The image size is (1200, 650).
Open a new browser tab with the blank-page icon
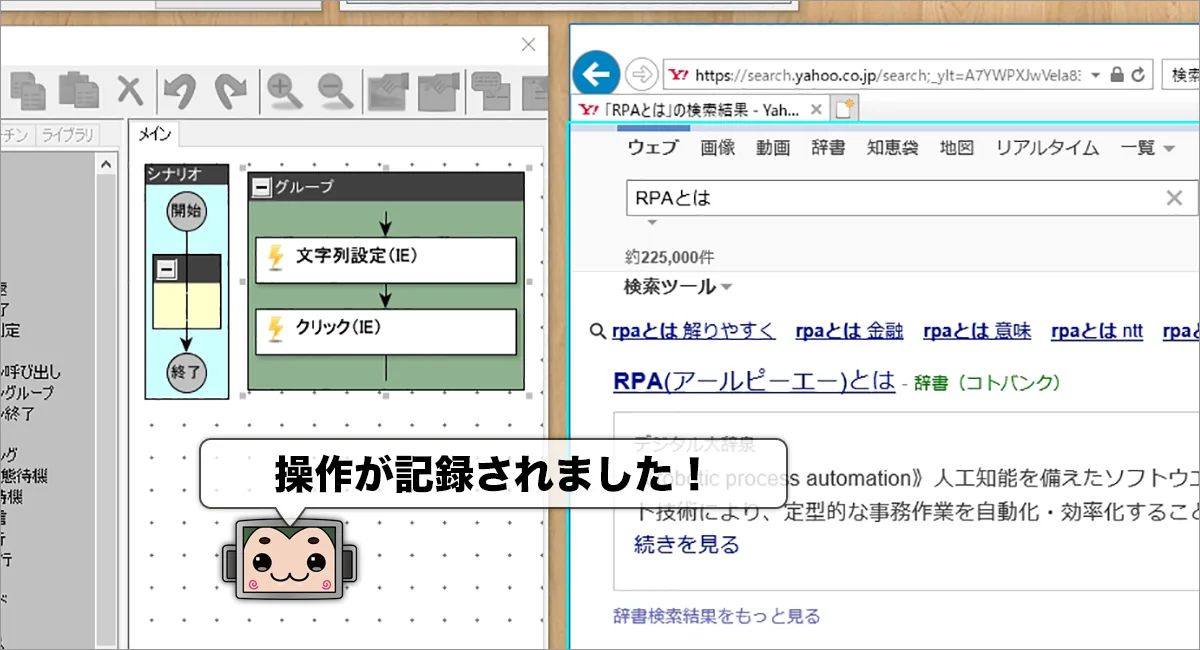846,109
